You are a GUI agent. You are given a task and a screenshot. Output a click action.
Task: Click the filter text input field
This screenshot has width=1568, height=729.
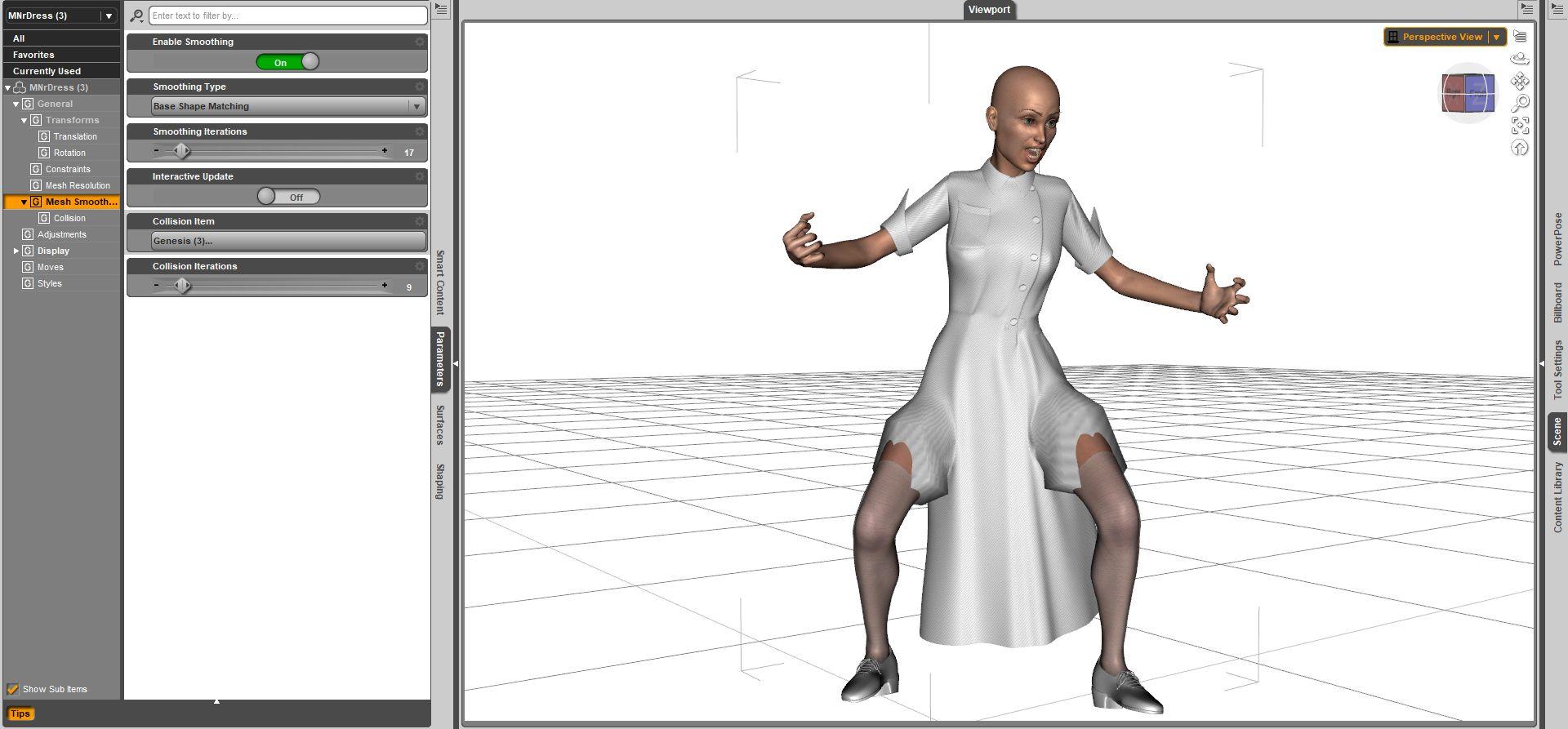[287, 16]
